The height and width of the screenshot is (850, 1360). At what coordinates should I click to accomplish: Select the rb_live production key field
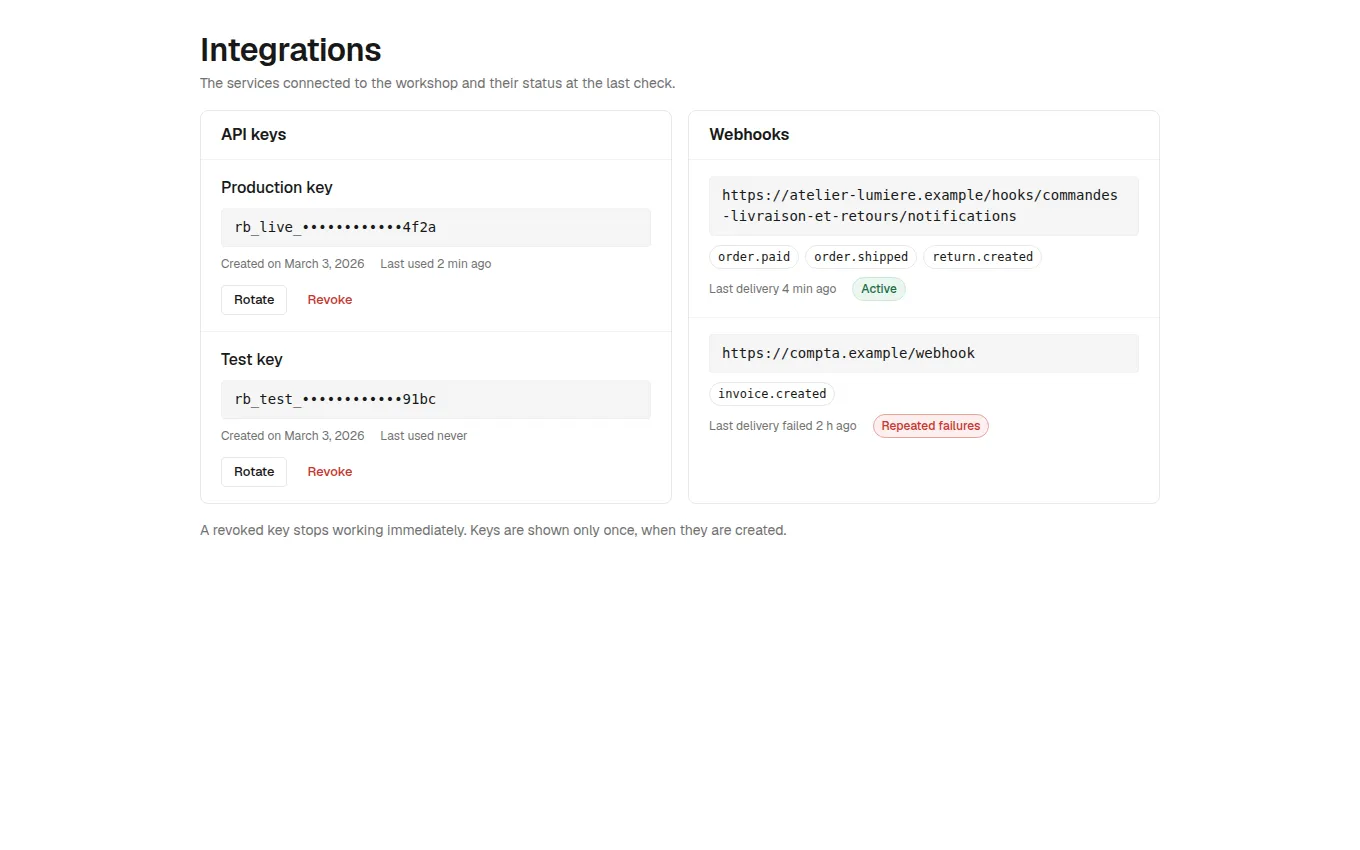click(x=436, y=227)
